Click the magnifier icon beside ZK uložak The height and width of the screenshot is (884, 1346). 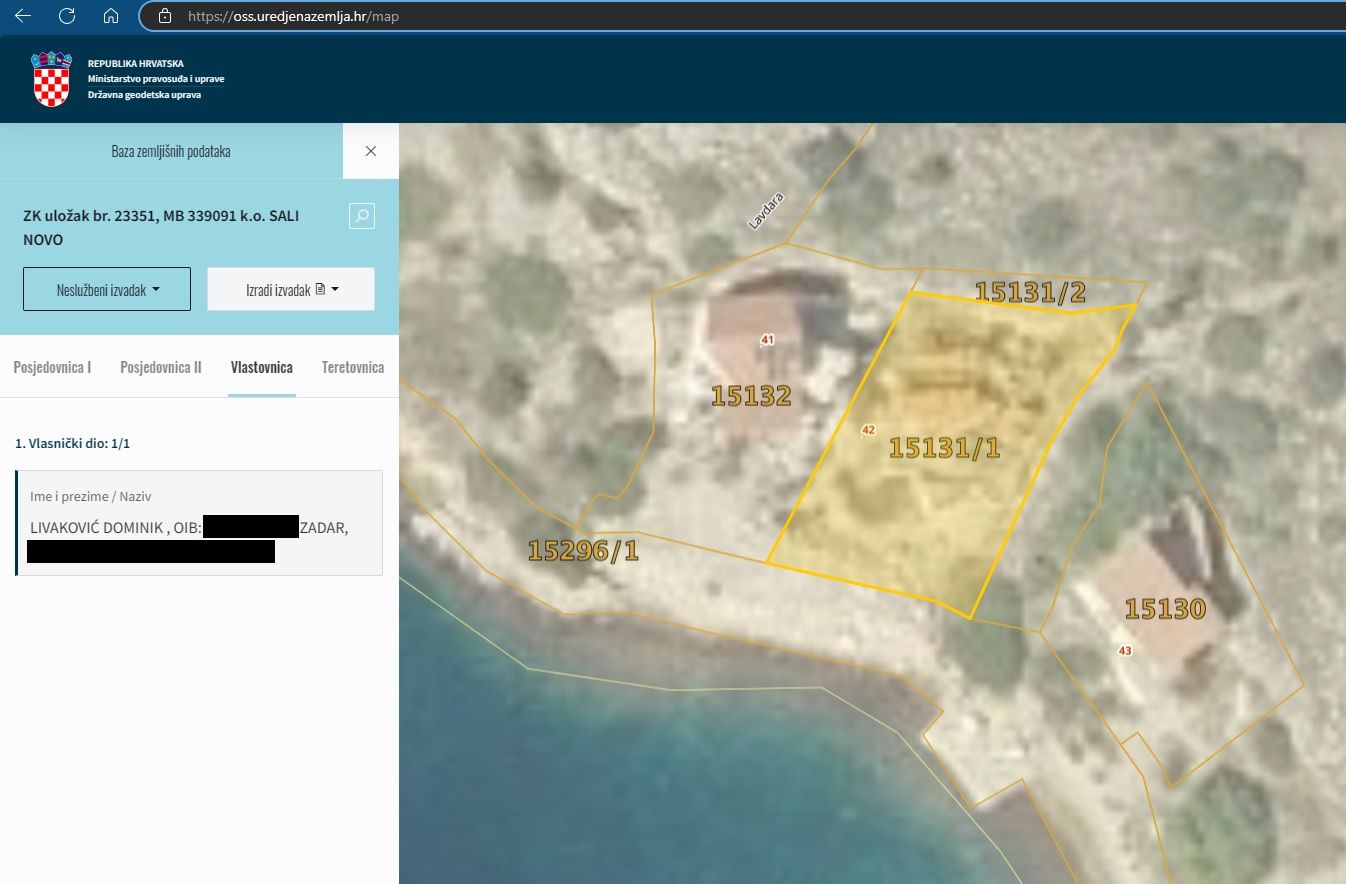(x=361, y=215)
